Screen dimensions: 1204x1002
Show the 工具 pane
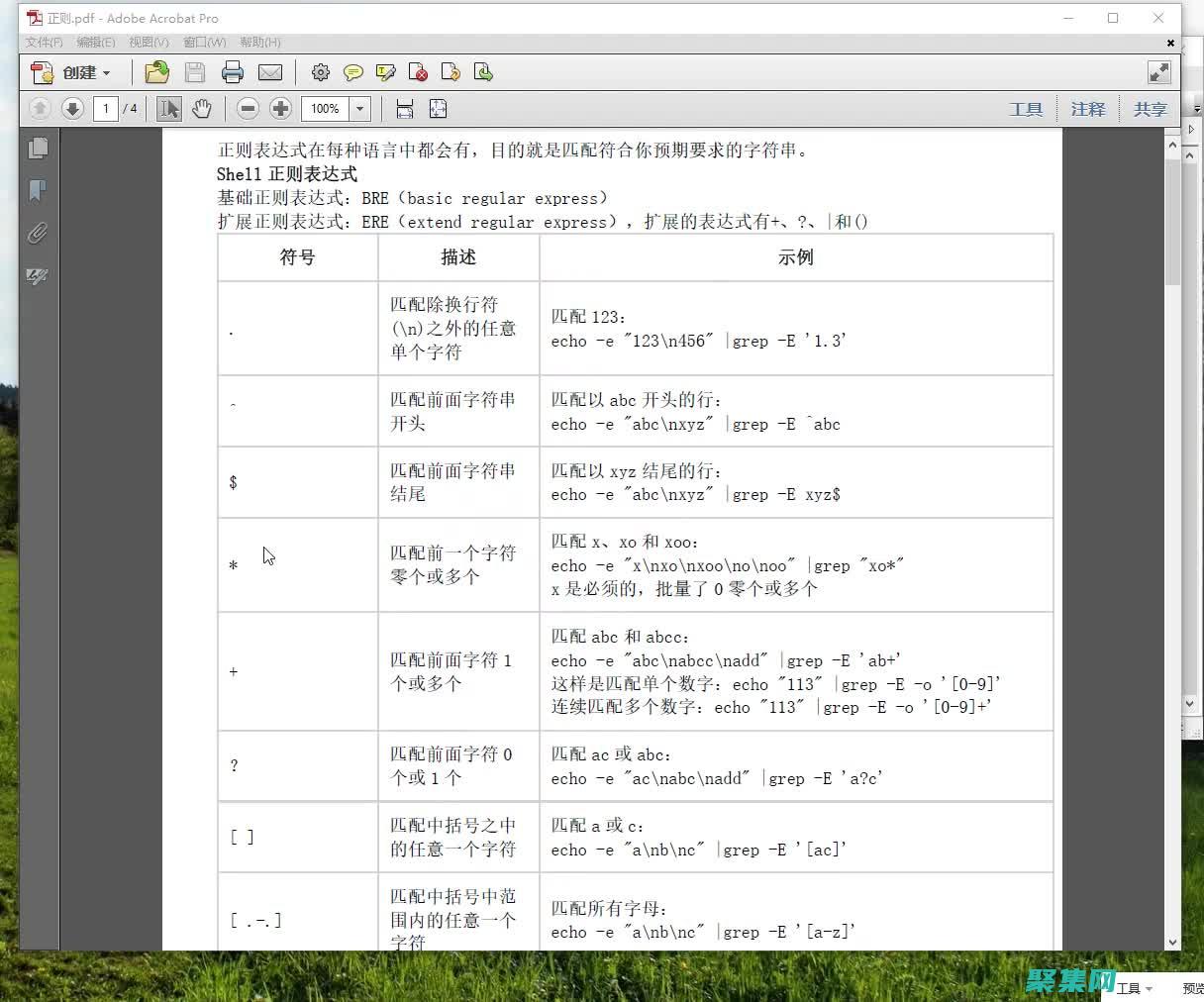(1026, 109)
